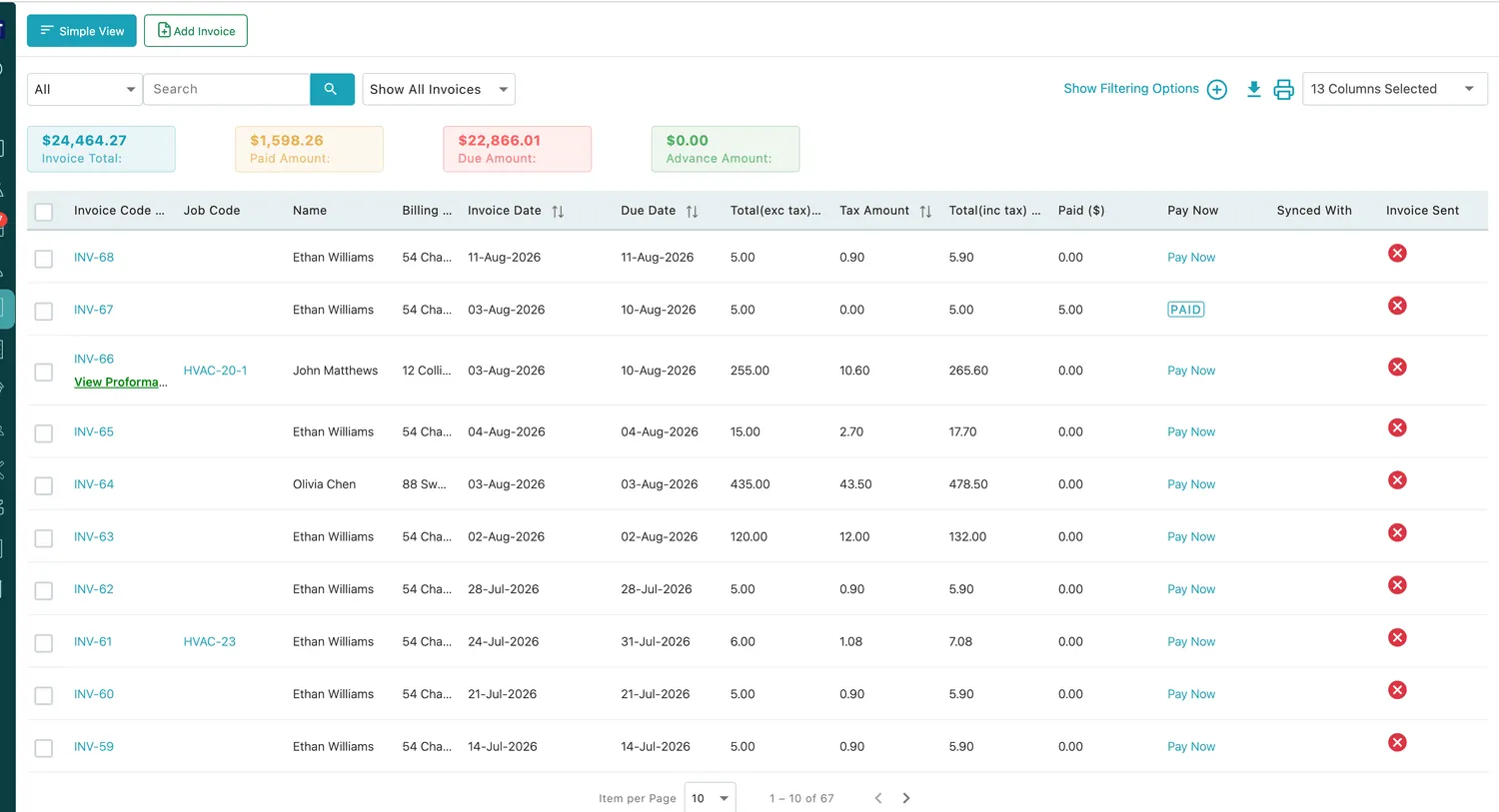Sort by Tax Amount arrows

coord(925,211)
